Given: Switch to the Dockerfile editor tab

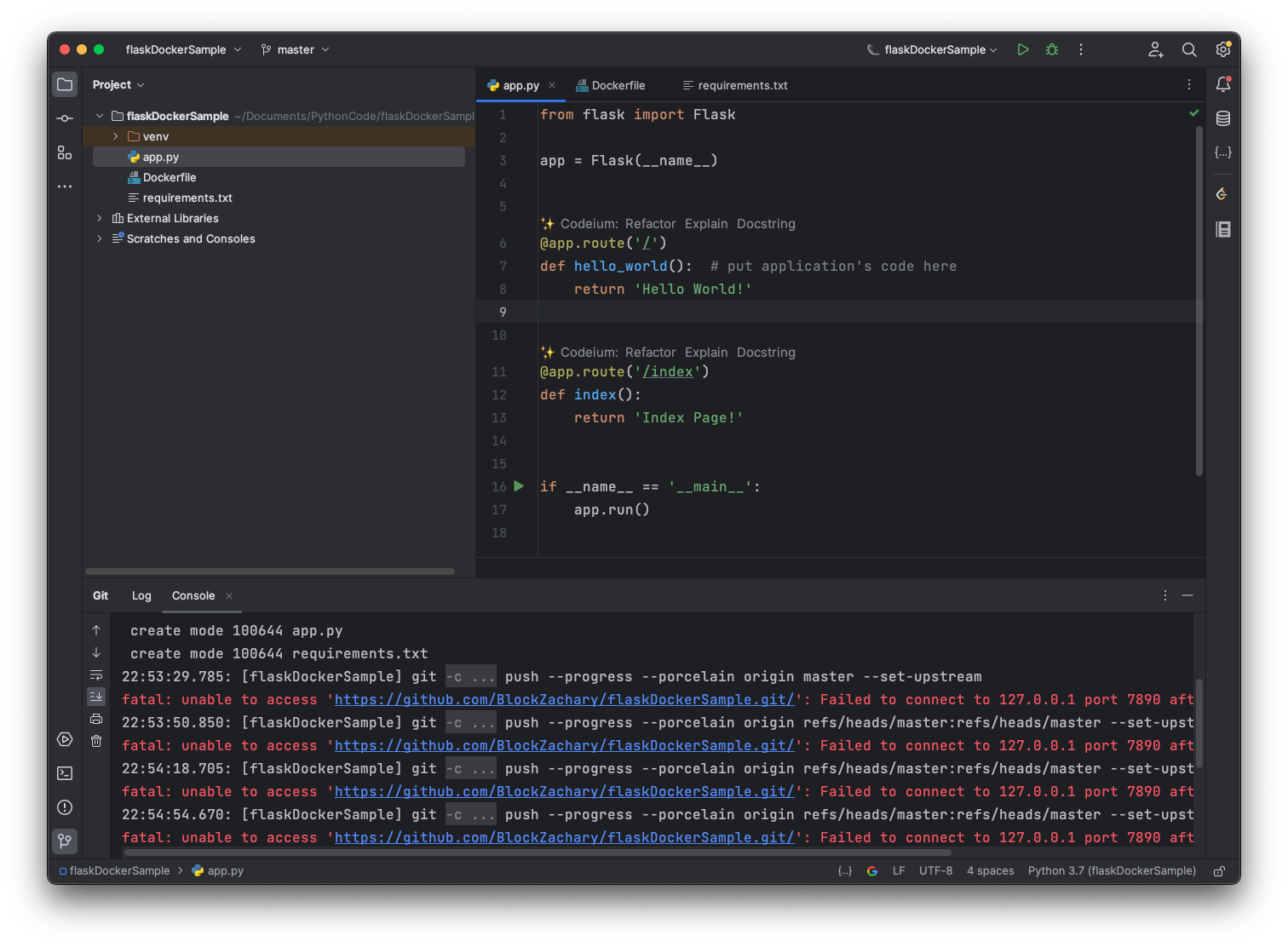Looking at the screenshot, I should (x=611, y=85).
